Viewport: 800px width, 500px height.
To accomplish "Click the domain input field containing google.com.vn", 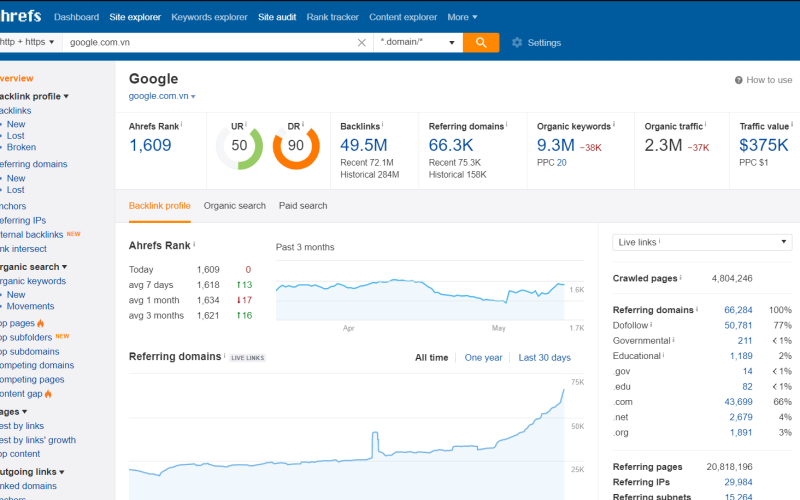I will 208,42.
